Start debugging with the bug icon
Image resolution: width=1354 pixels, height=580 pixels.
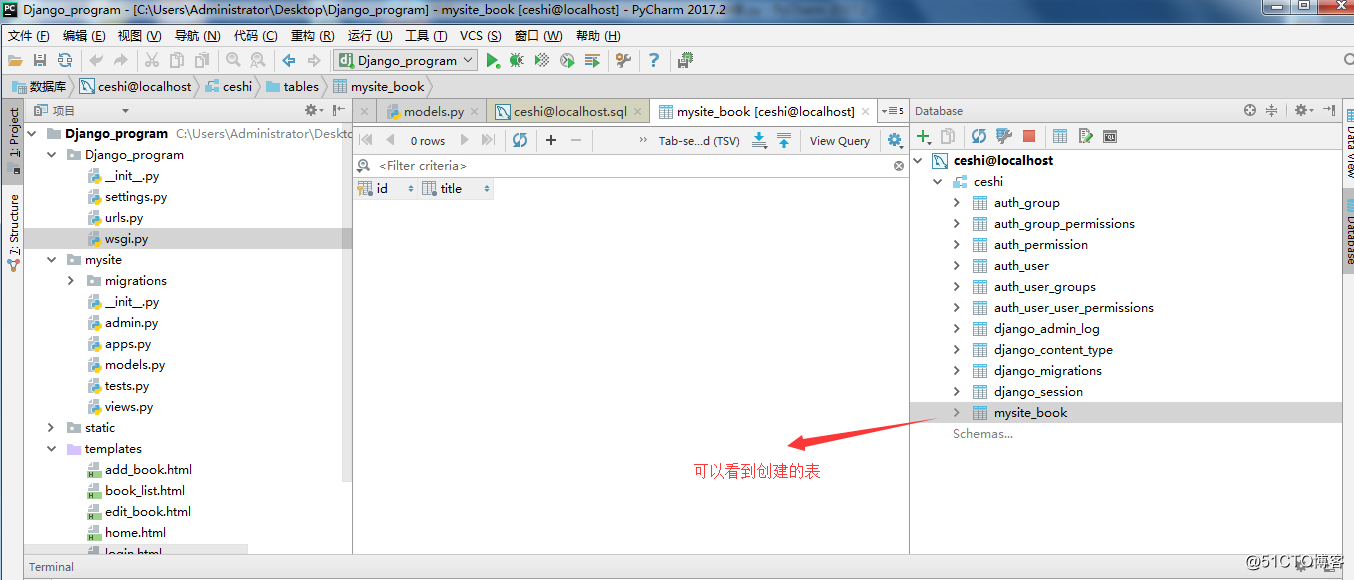point(516,61)
